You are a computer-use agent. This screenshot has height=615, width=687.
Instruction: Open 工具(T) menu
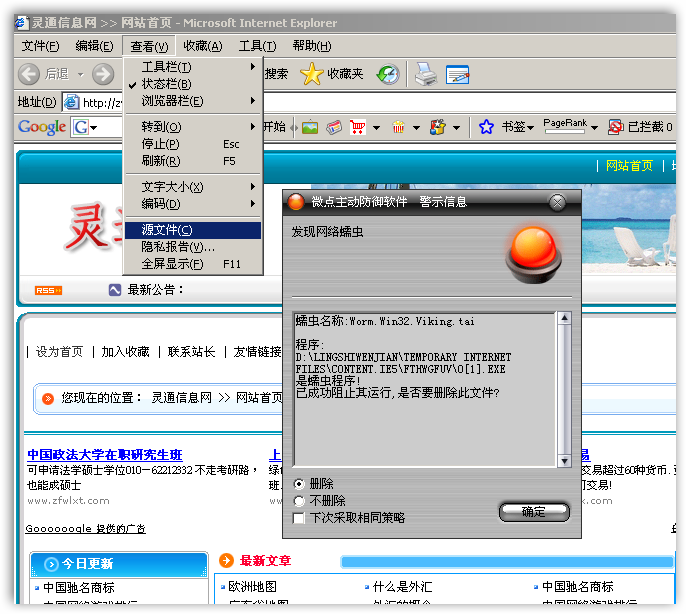tap(258, 46)
